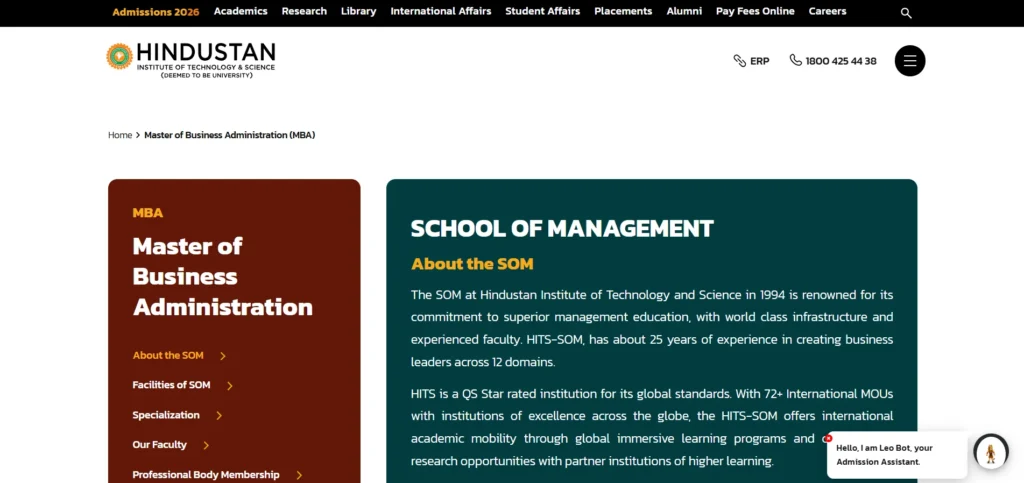This screenshot has width=1024, height=483.
Task: Click Master of Business Administration (MBA) breadcrumb
Action: (230, 135)
